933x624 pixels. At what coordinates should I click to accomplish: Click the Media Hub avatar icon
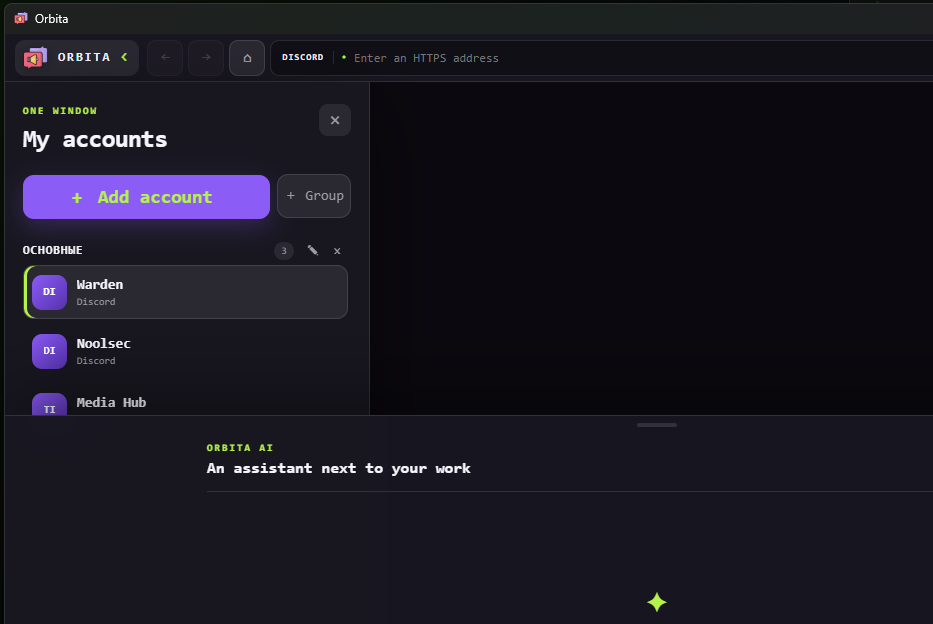(49, 404)
